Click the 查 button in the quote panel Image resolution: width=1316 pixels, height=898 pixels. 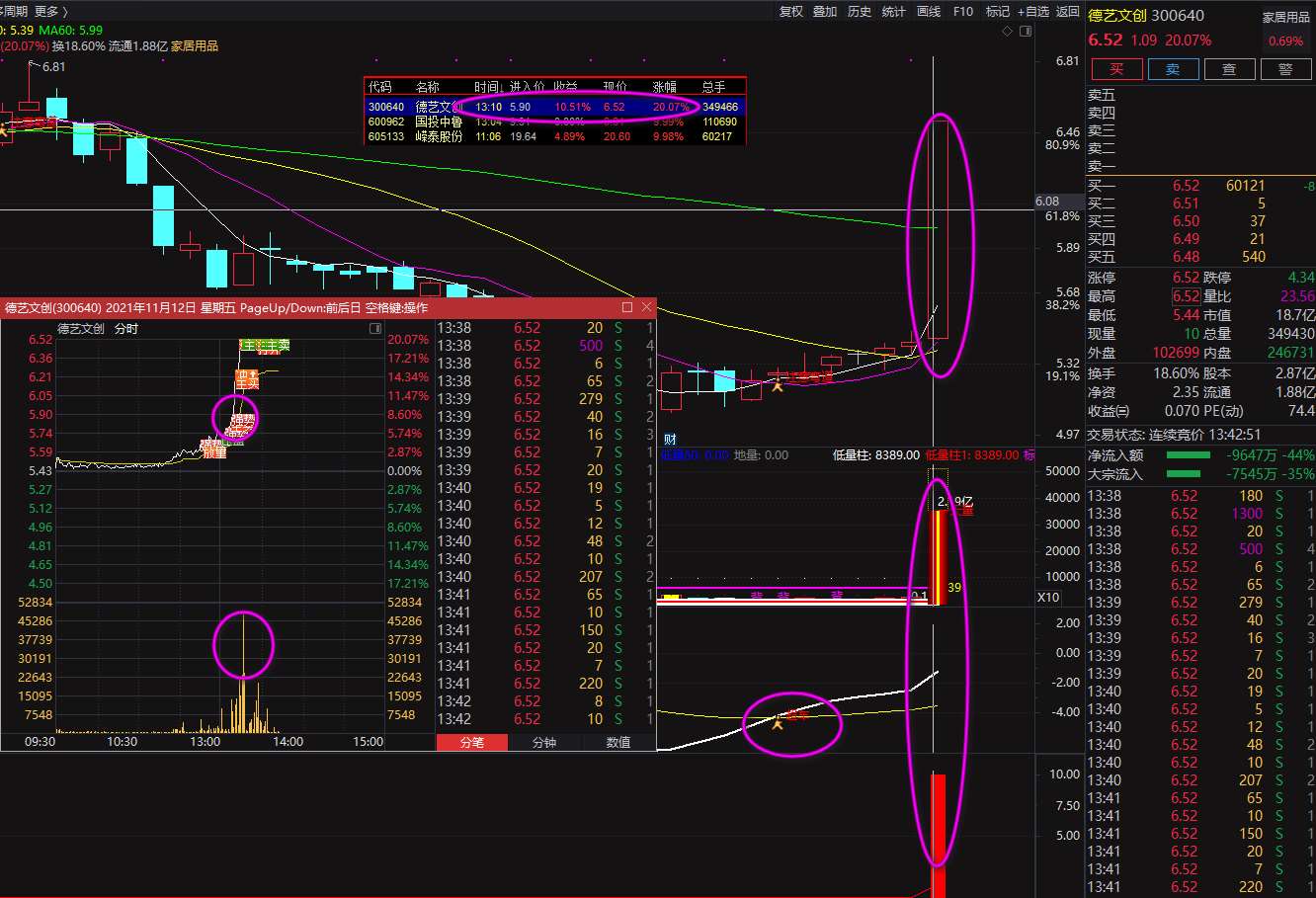coord(1229,69)
